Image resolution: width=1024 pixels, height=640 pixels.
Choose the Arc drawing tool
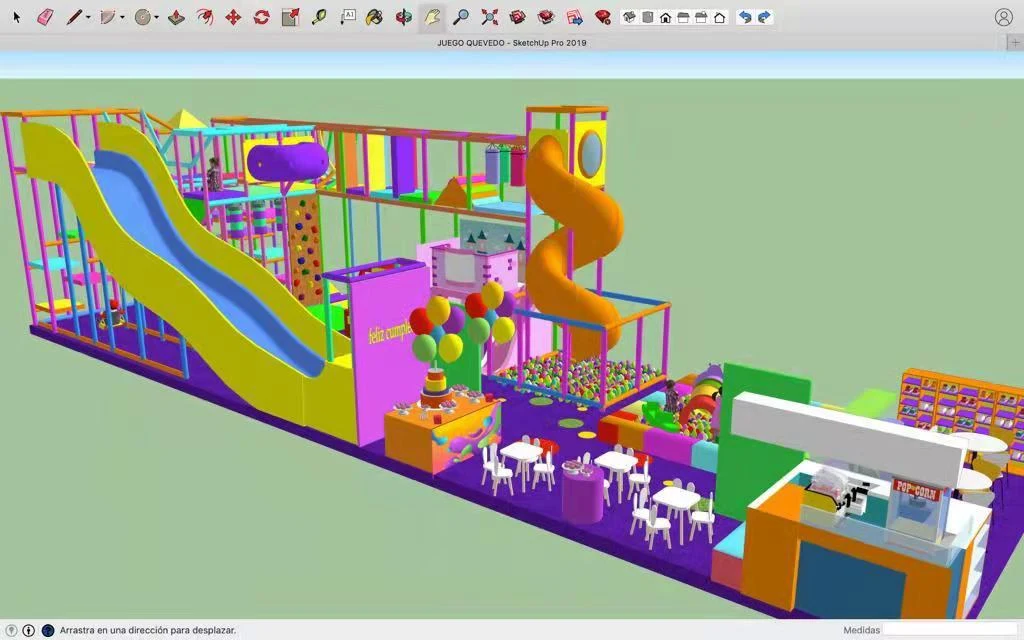[108, 18]
